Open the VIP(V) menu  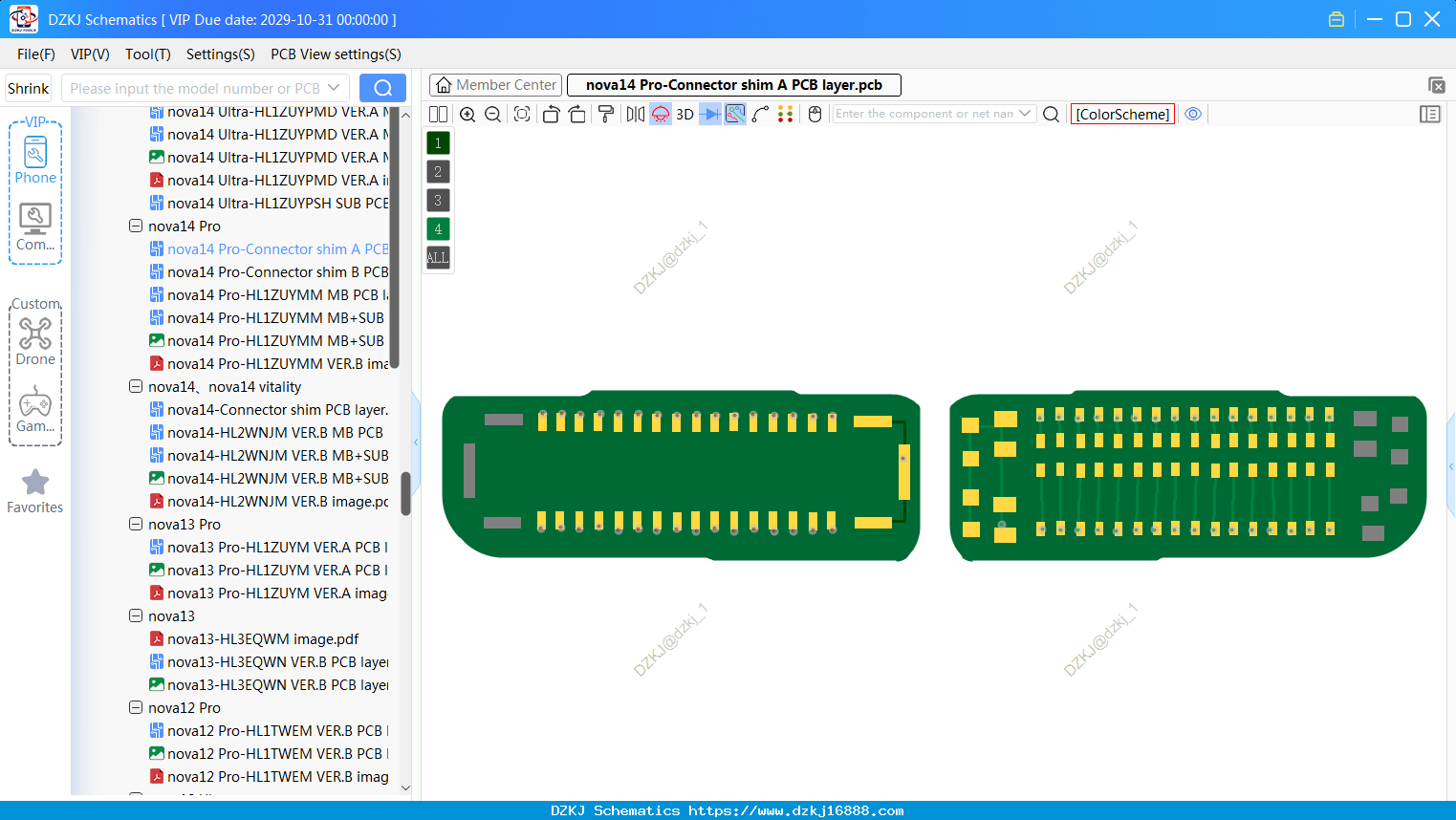point(90,54)
